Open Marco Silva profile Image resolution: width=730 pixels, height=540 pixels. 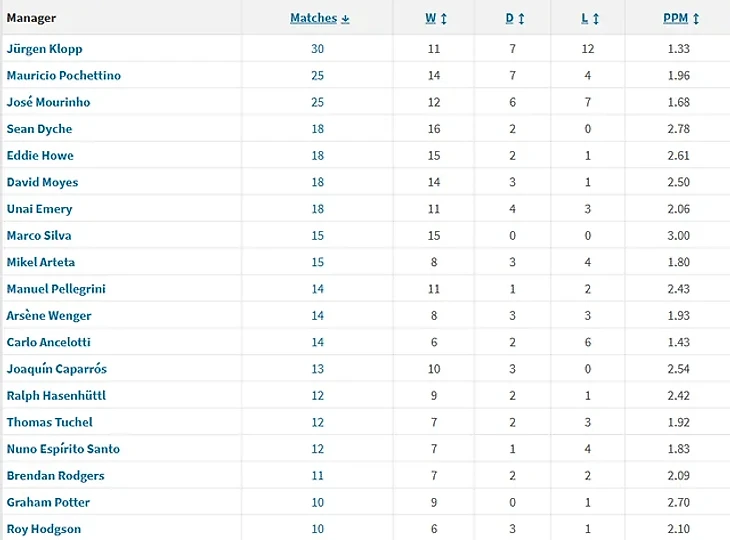point(39,236)
